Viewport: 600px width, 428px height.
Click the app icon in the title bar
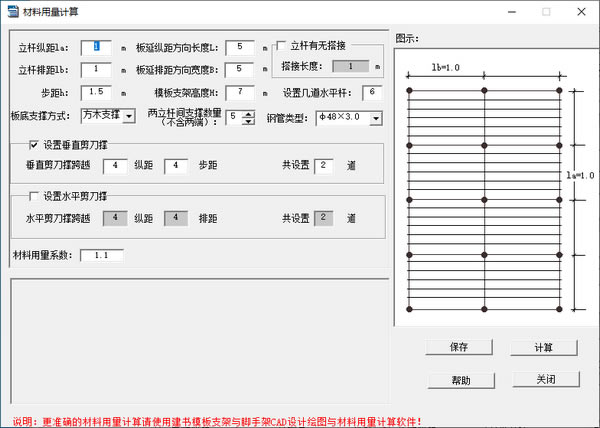[13, 11]
